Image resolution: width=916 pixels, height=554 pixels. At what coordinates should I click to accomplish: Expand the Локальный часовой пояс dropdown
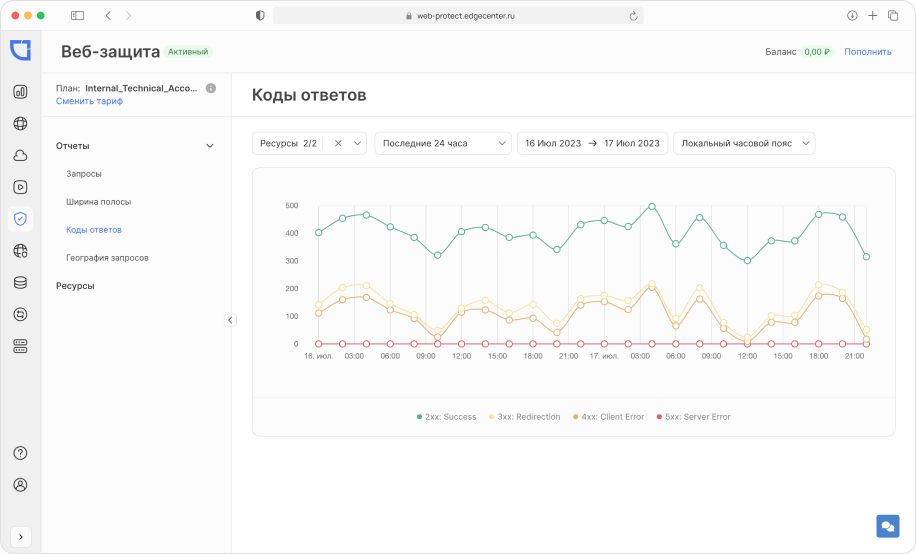pyautogui.click(x=744, y=143)
